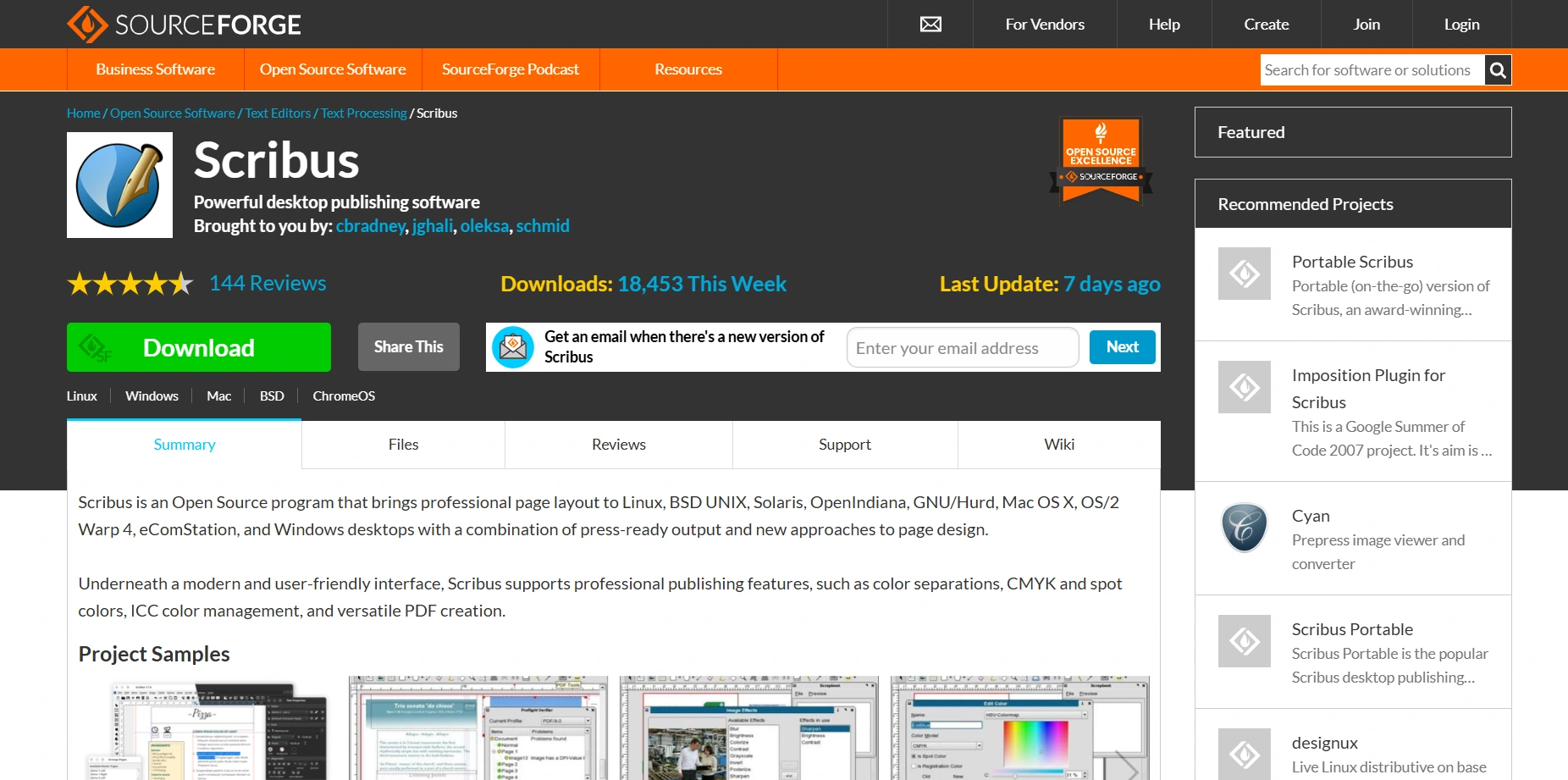
Task: Open the Portable Scribus project title
Action: coord(1353,262)
